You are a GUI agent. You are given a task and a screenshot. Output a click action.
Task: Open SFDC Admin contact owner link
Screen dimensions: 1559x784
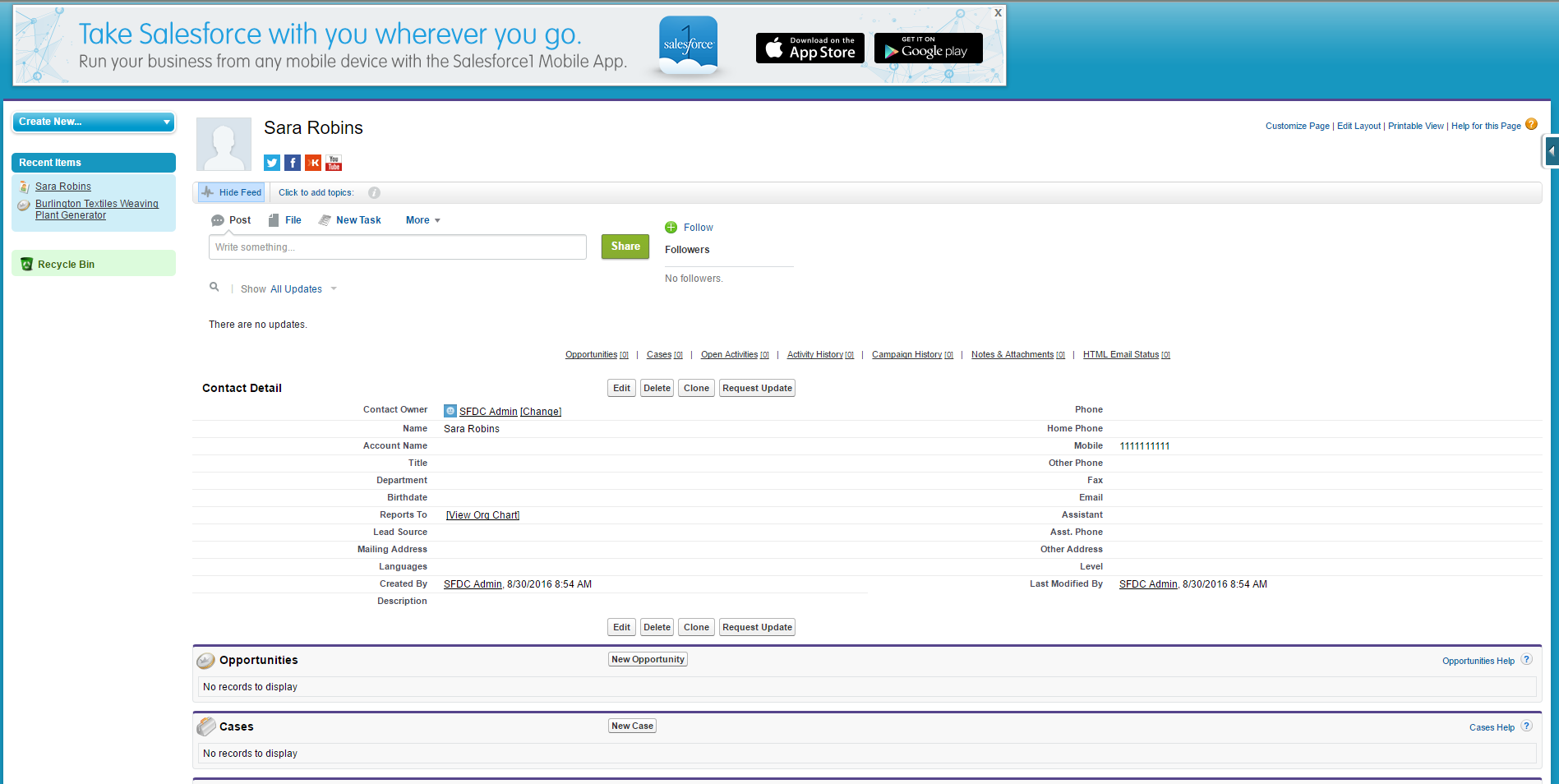[488, 412]
